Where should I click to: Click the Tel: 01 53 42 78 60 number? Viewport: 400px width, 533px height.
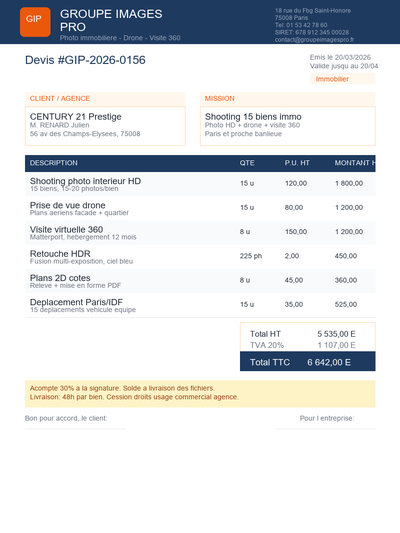(301, 25)
